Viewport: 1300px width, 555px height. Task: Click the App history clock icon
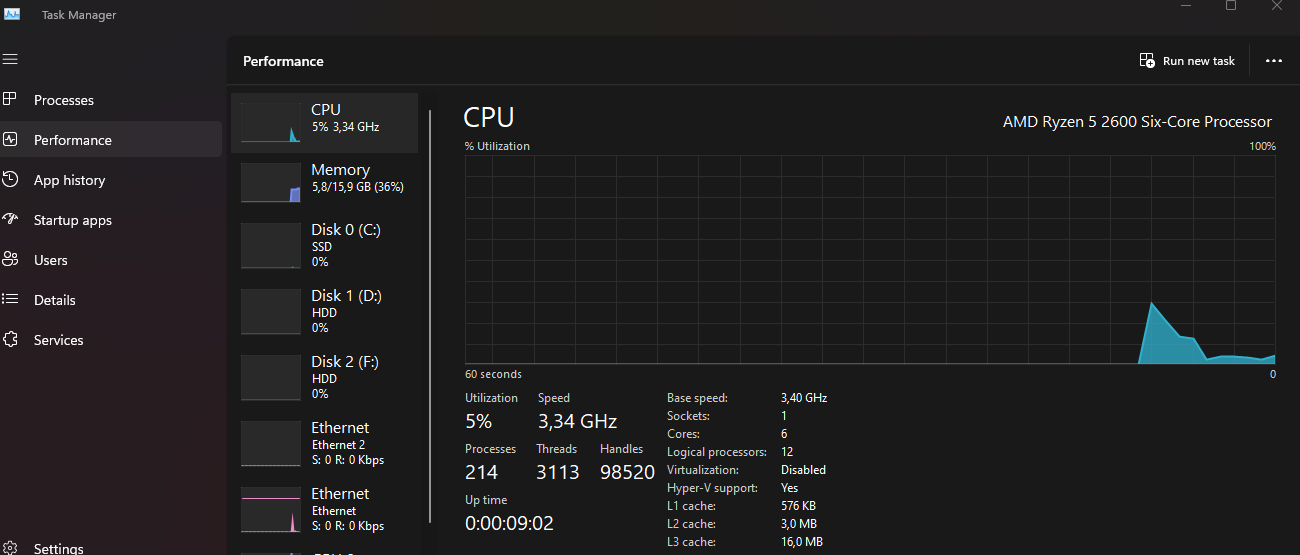pos(10,179)
